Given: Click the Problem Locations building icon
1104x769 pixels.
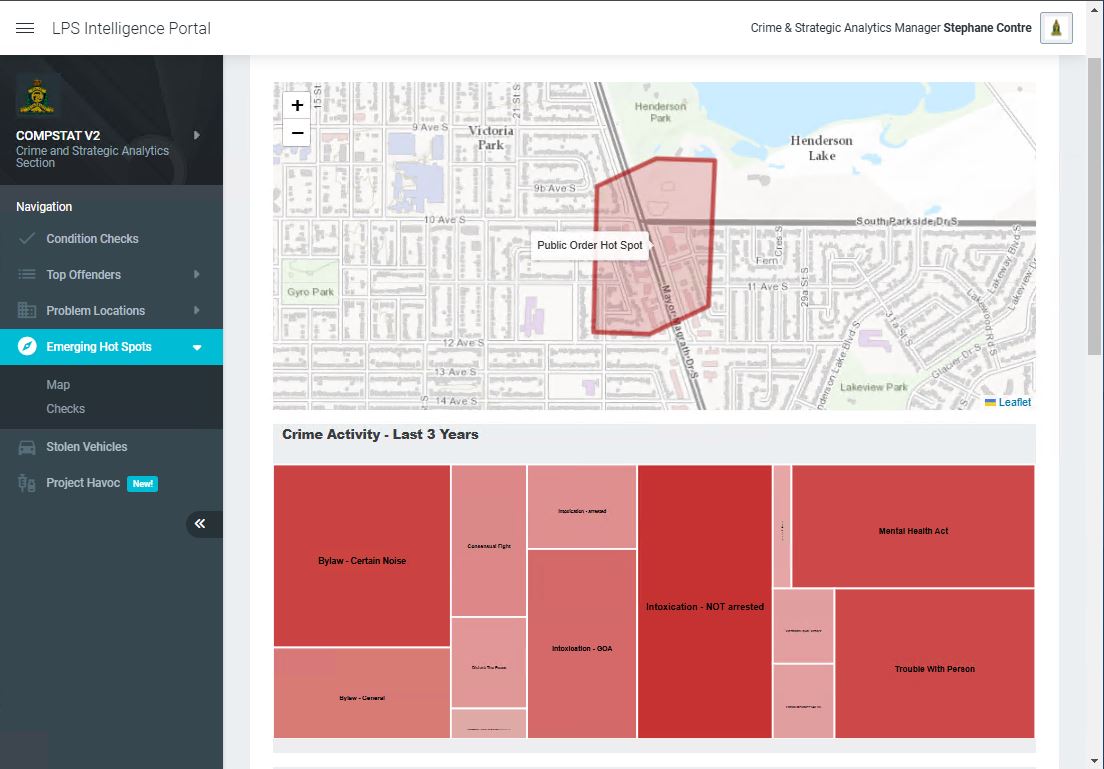Looking at the screenshot, I should (x=27, y=311).
